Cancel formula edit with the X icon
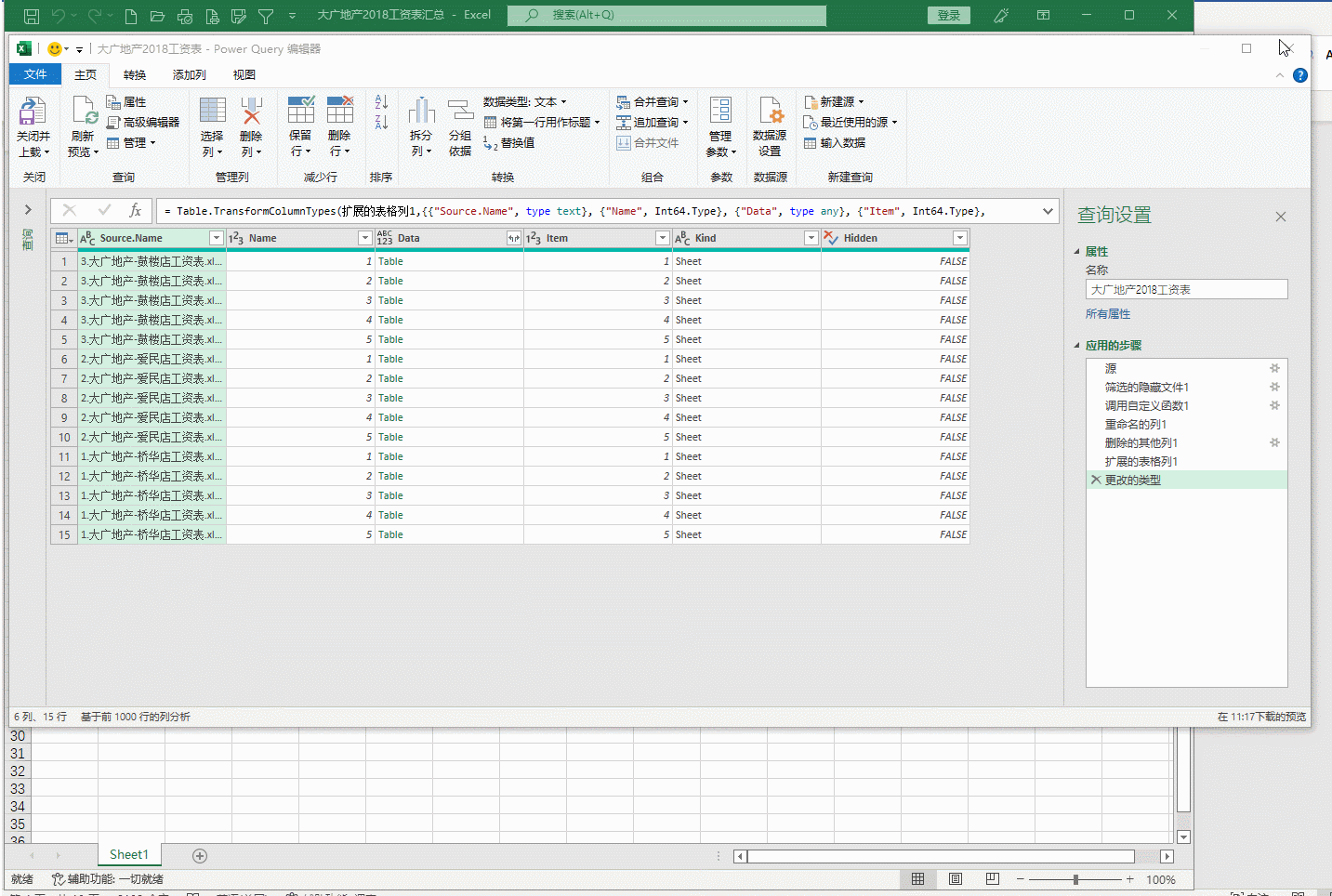Image resolution: width=1332 pixels, height=896 pixels. (x=70, y=211)
